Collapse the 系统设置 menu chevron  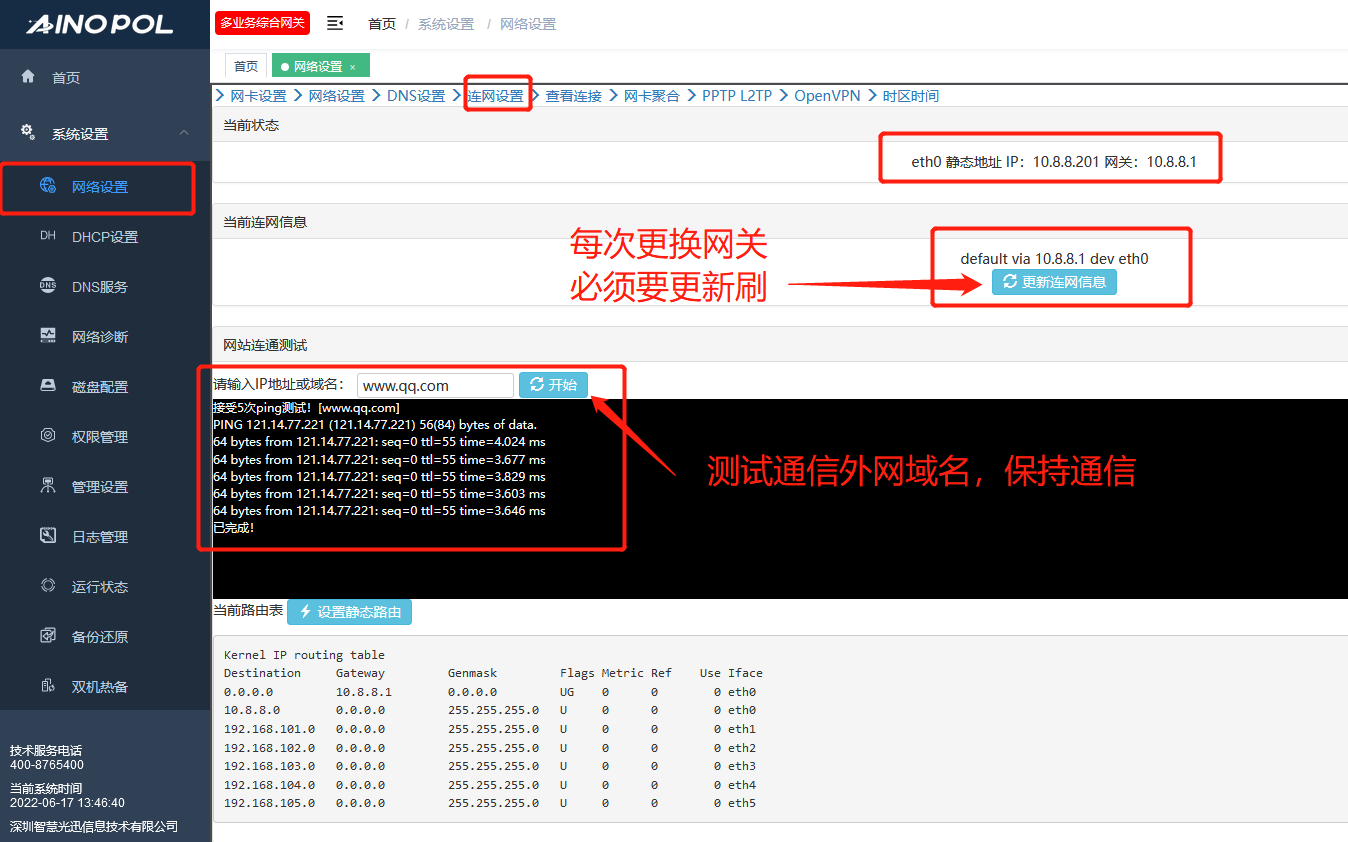[x=184, y=133]
